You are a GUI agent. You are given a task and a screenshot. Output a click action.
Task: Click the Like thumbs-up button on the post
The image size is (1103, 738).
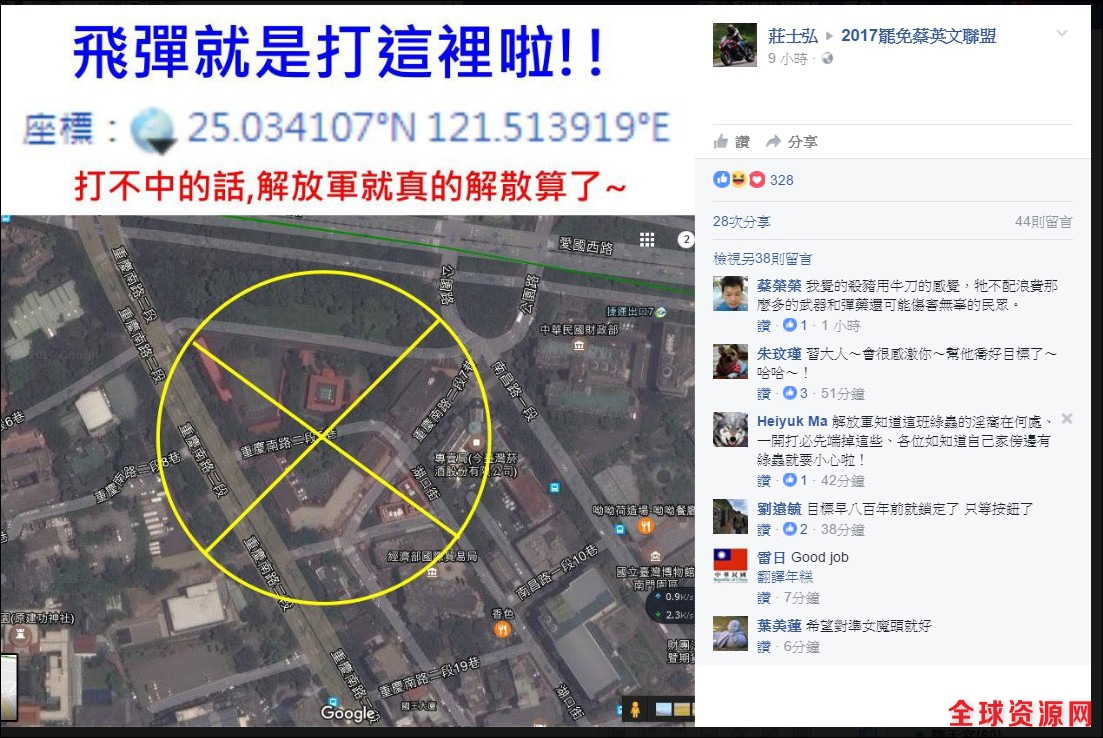[x=732, y=142]
